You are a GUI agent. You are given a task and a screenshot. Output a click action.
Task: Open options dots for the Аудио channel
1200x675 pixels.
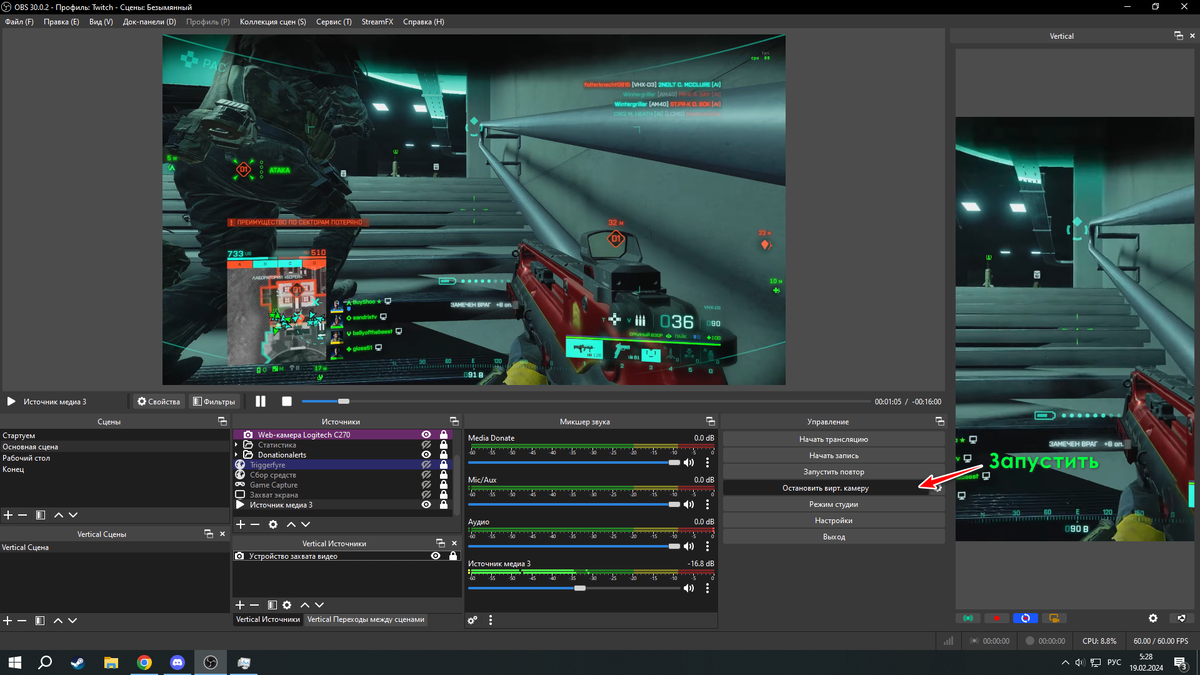point(707,546)
